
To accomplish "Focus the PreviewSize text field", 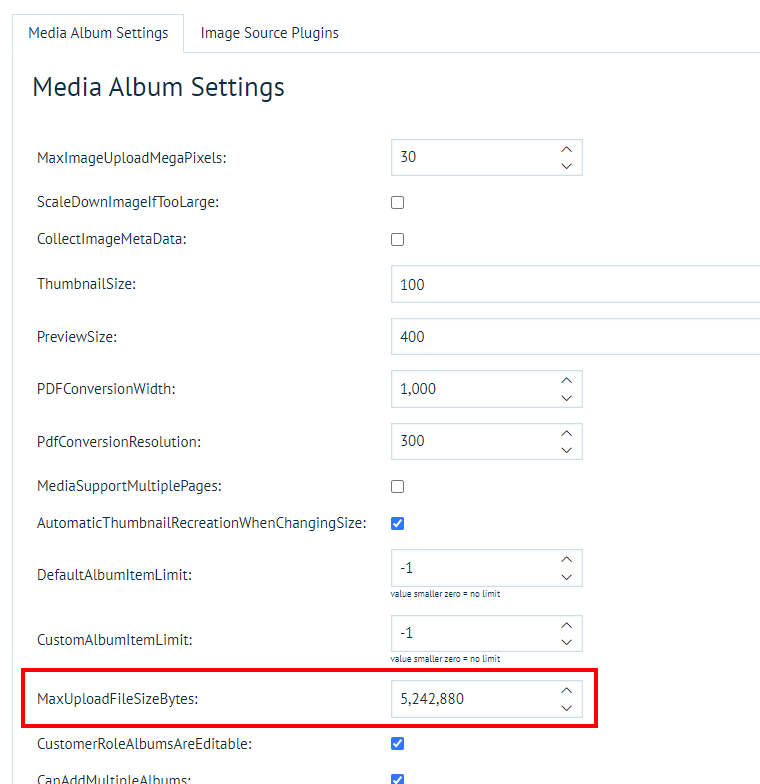I will point(575,337).
